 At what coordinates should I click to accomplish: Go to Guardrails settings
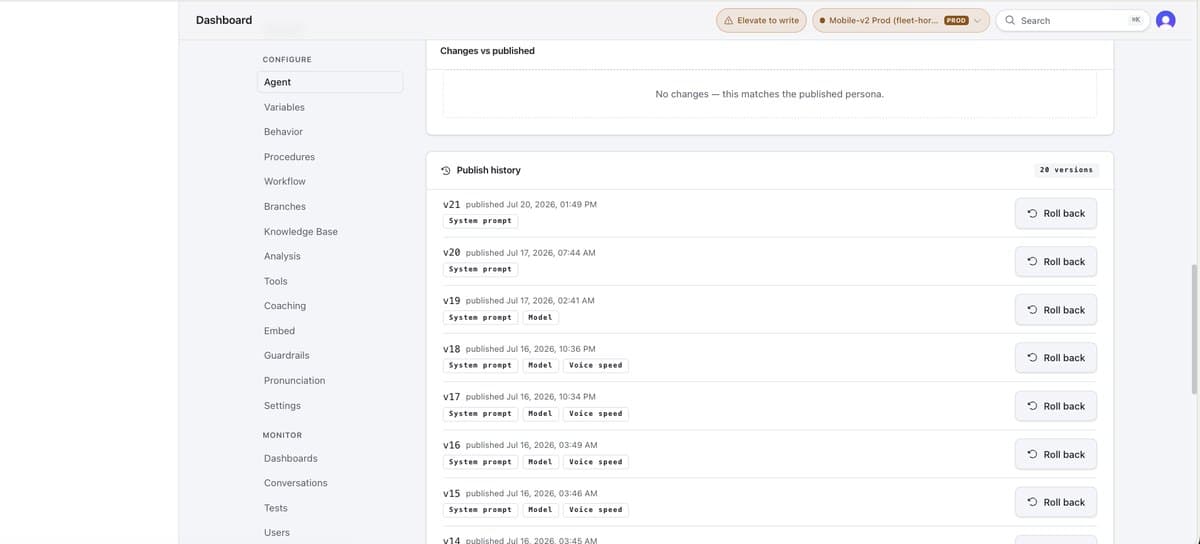pos(286,355)
